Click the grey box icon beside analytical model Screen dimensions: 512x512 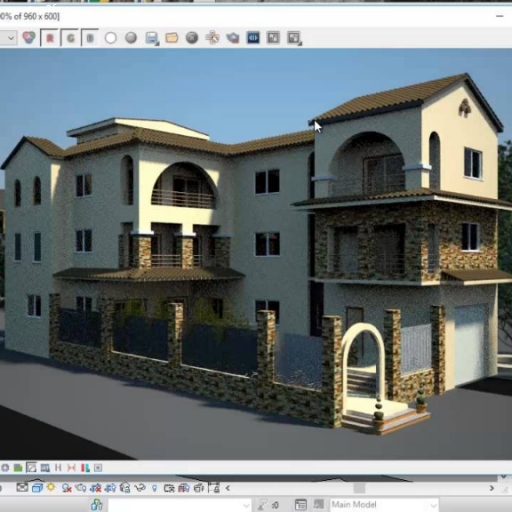coord(199,488)
